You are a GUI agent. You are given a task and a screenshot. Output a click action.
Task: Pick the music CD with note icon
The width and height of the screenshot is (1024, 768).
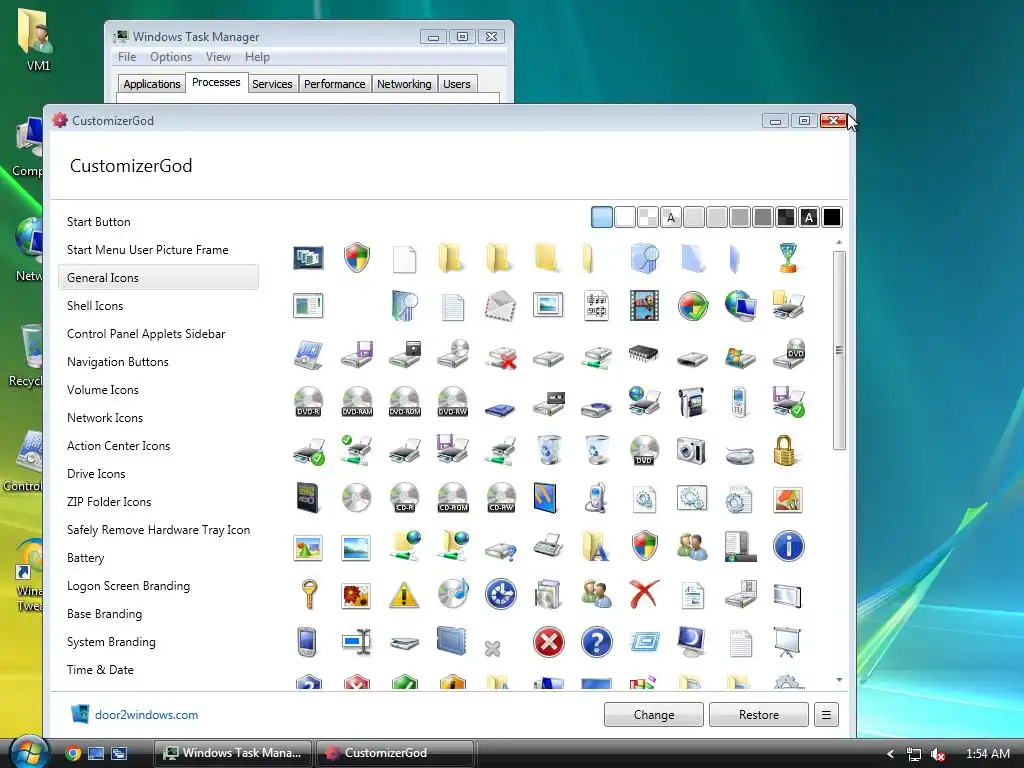tap(453, 594)
